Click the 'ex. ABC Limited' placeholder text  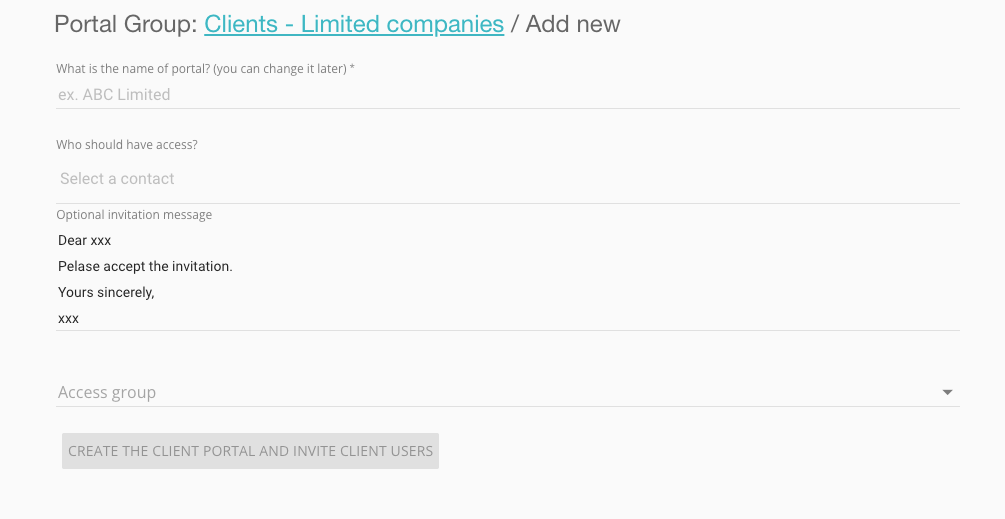114,95
